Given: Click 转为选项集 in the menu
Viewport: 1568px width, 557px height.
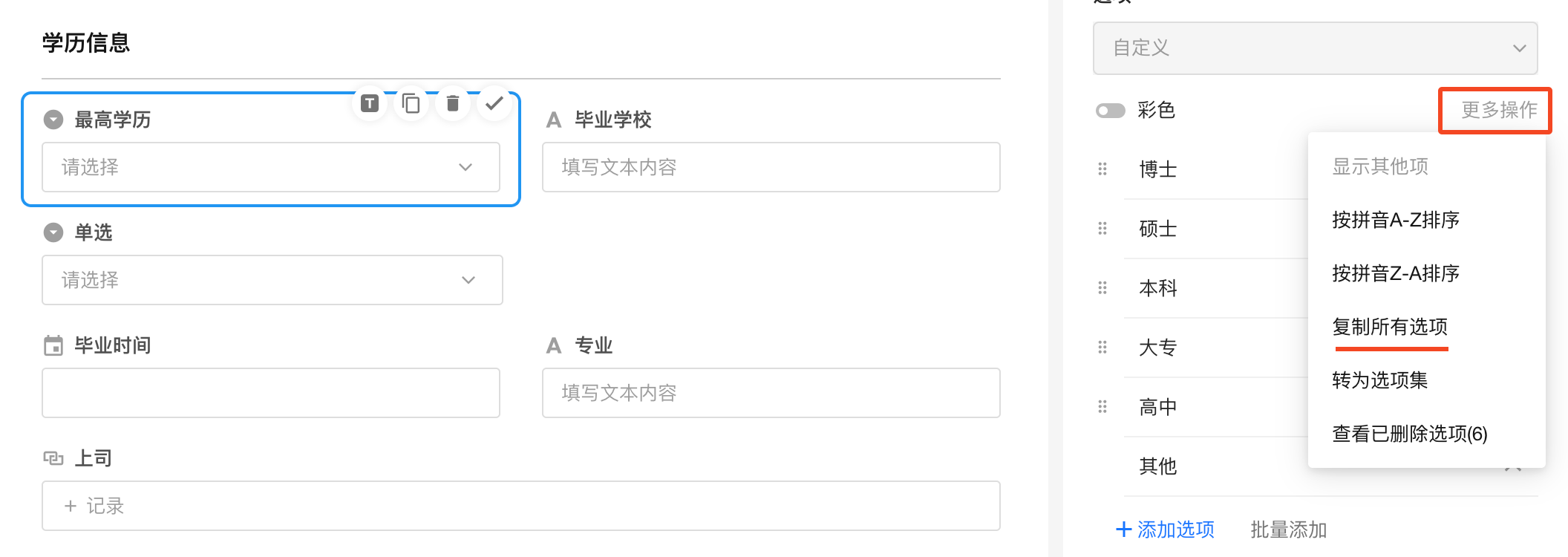Looking at the screenshot, I should click(x=1380, y=380).
